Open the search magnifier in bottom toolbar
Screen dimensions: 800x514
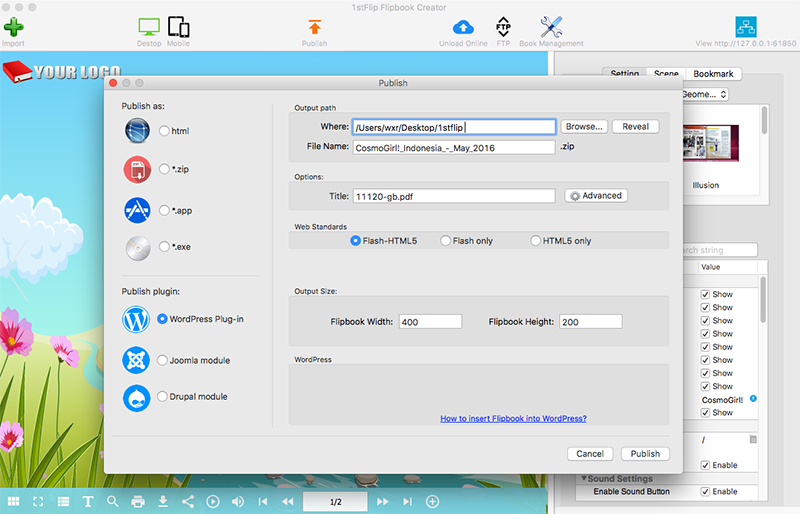(113, 502)
